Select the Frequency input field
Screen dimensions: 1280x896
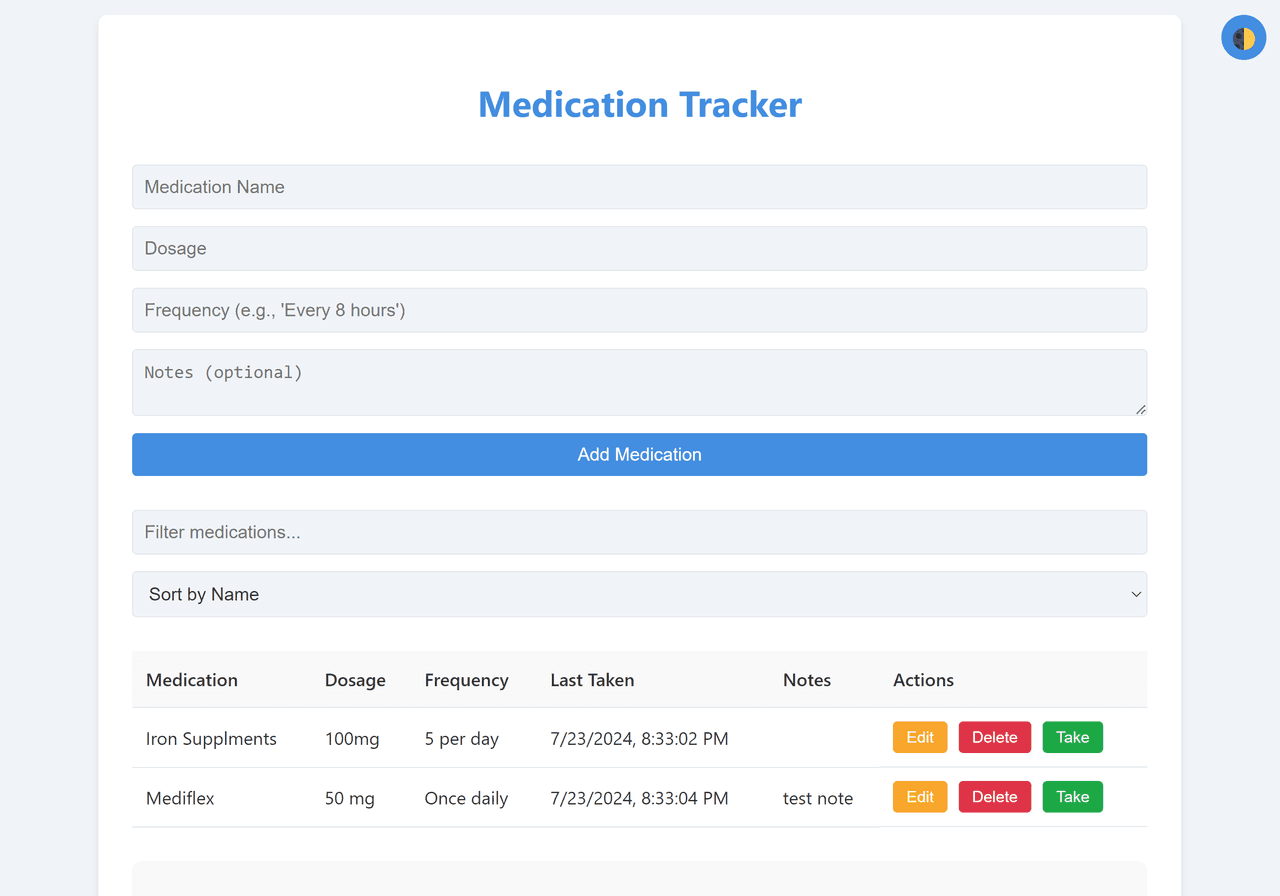click(x=639, y=310)
